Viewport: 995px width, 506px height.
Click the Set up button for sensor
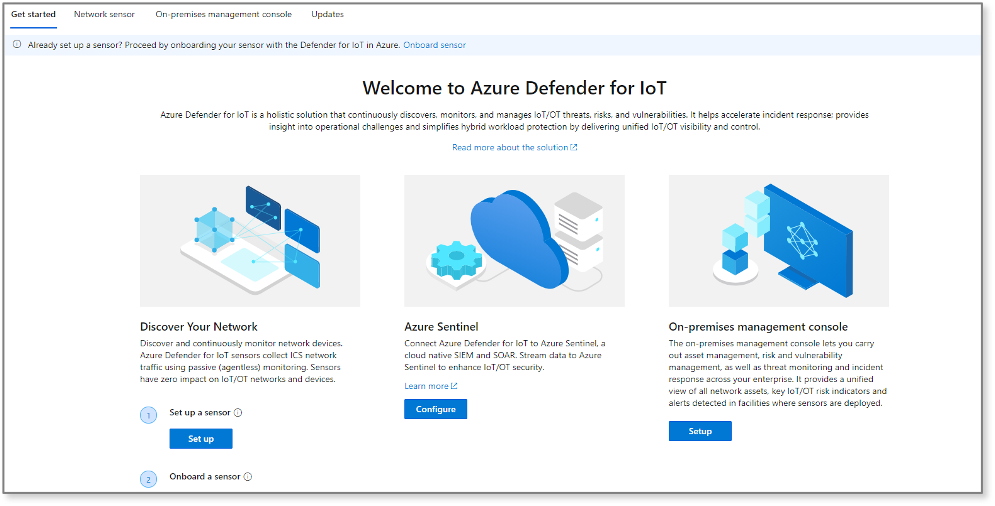tap(201, 439)
